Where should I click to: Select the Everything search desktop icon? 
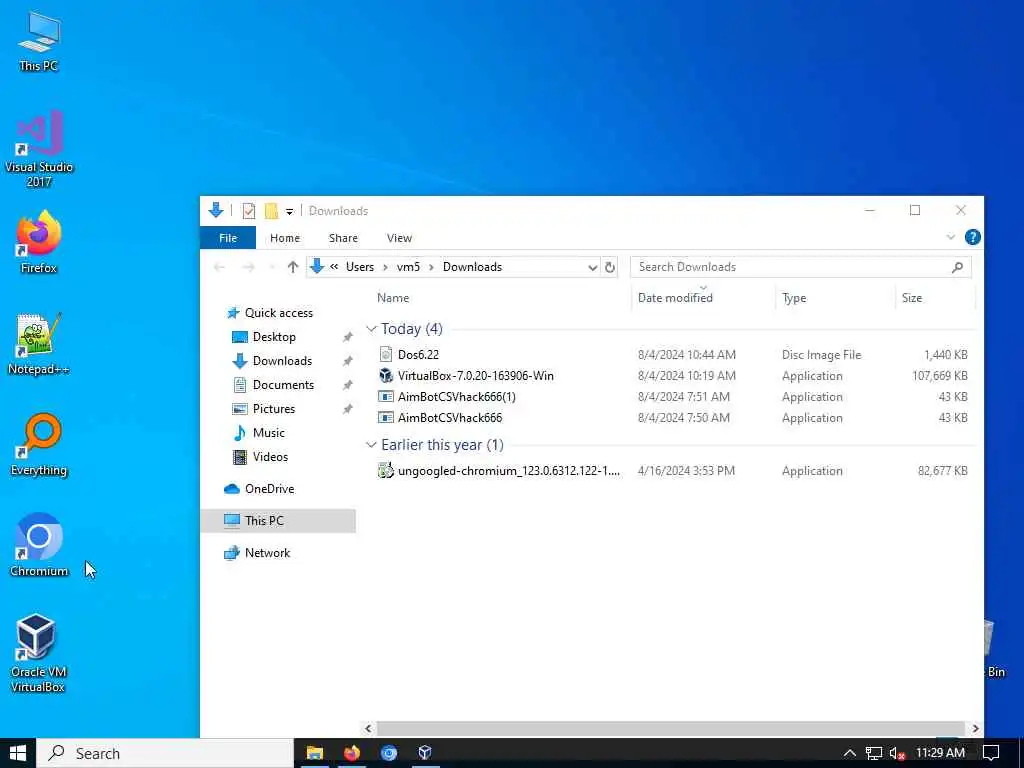(x=39, y=445)
